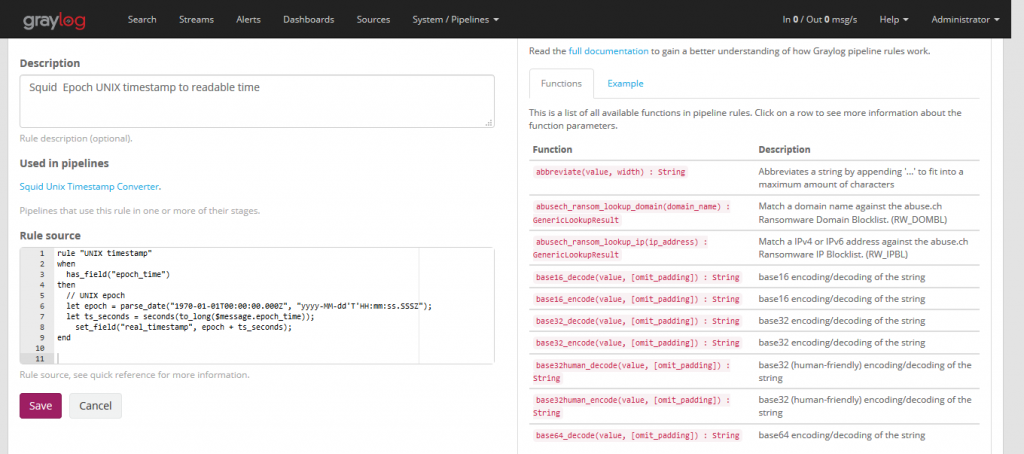The width and height of the screenshot is (1024, 454).
Task: Navigate to Dashboards
Action: pyautogui.click(x=308, y=20)
